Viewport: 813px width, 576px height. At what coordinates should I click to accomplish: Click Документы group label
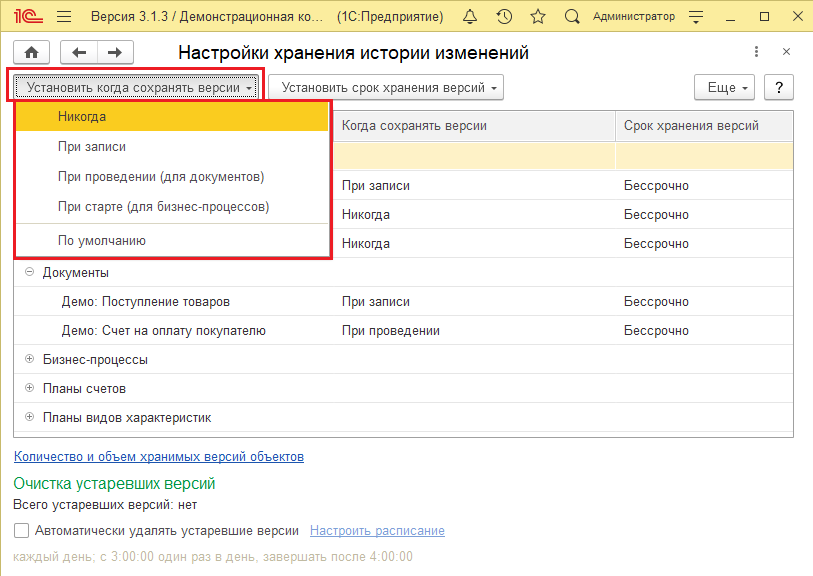tap(76, 273)
